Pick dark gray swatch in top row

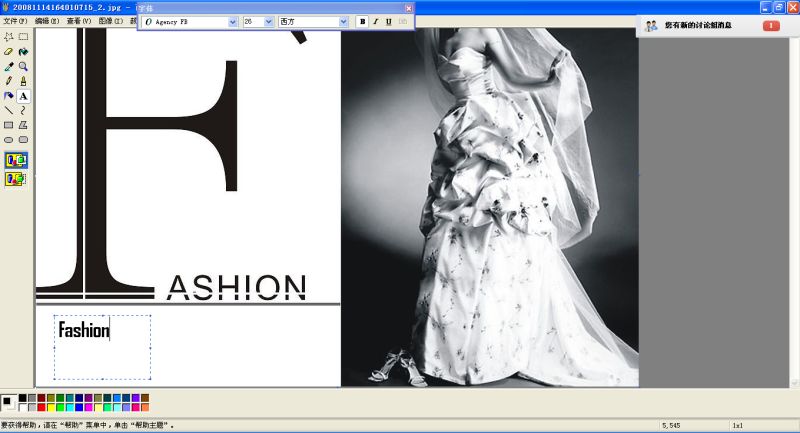pyautogui.click(x=32, y=398)
